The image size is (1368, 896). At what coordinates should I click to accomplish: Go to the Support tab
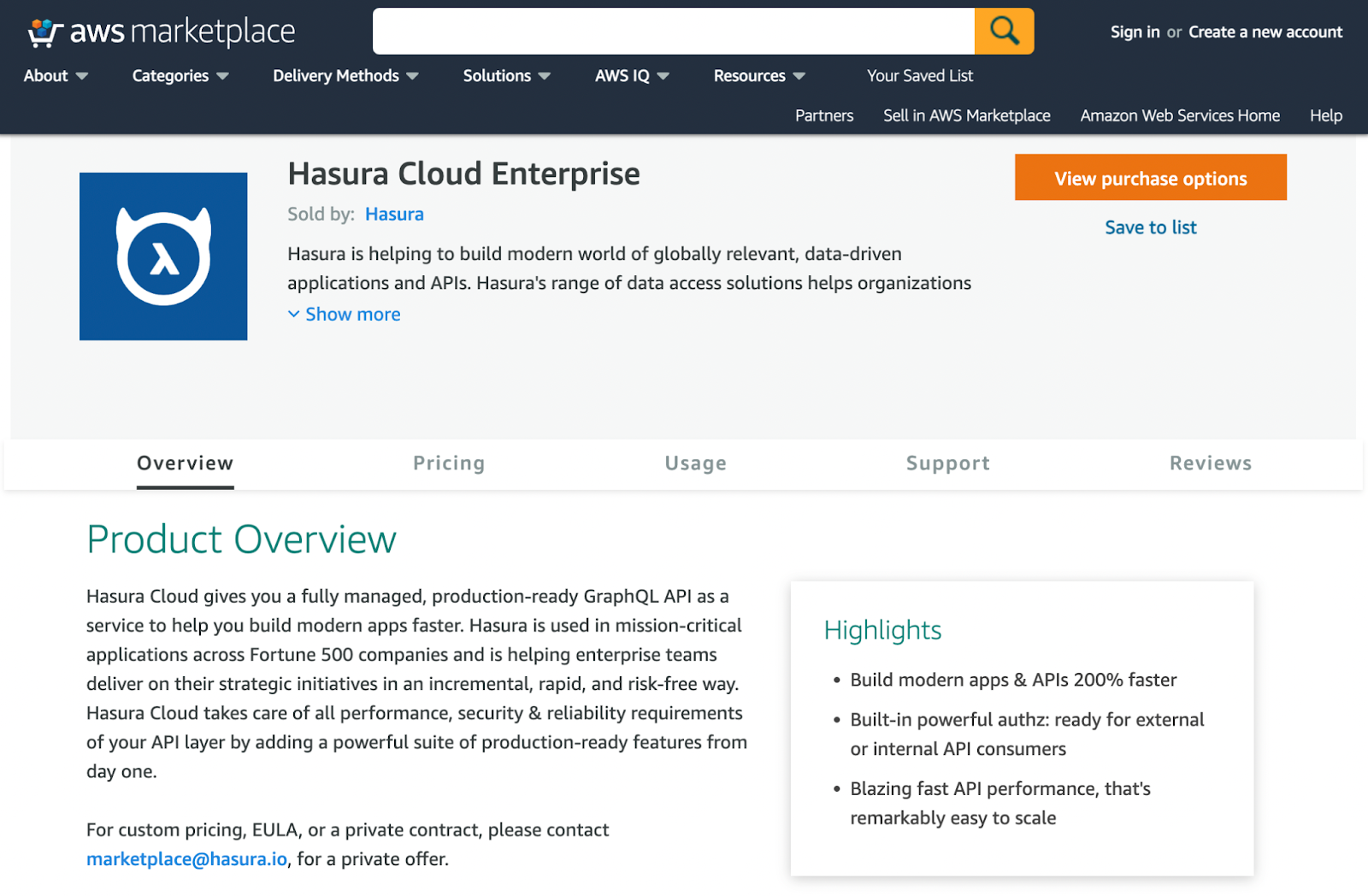point(948,463)
